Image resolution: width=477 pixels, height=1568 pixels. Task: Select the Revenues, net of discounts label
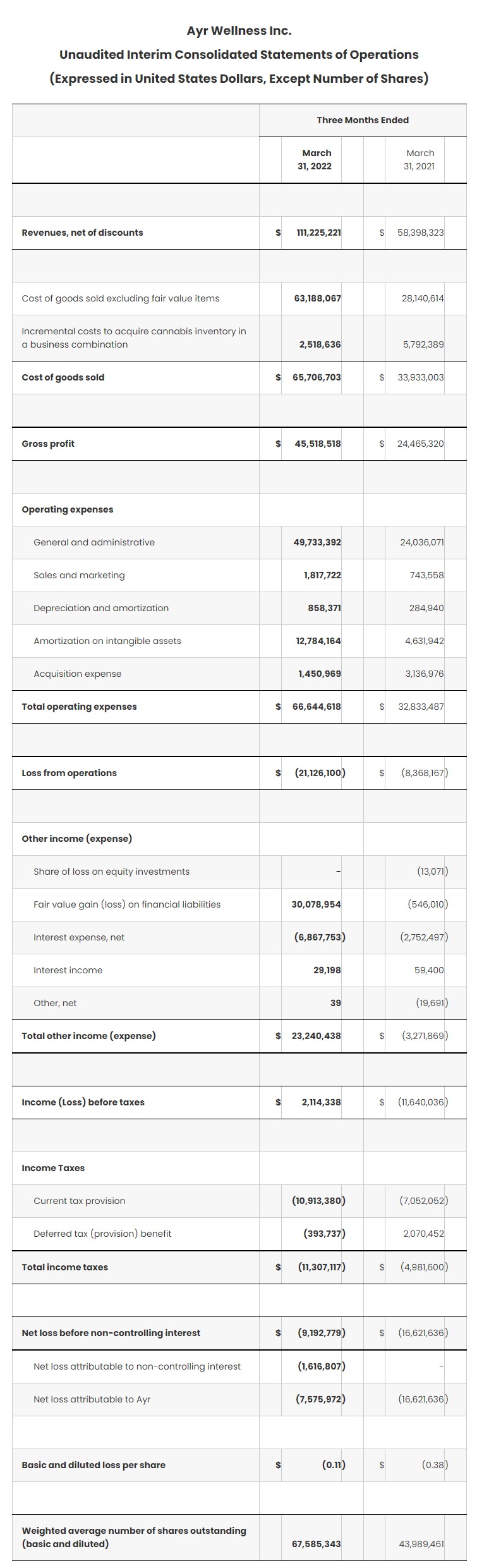click(x=82, y=233)
